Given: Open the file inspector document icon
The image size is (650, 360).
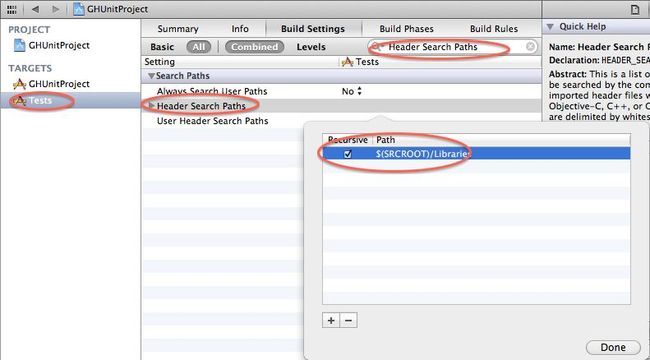Looking at the screenshot, I should pos(635,10).
